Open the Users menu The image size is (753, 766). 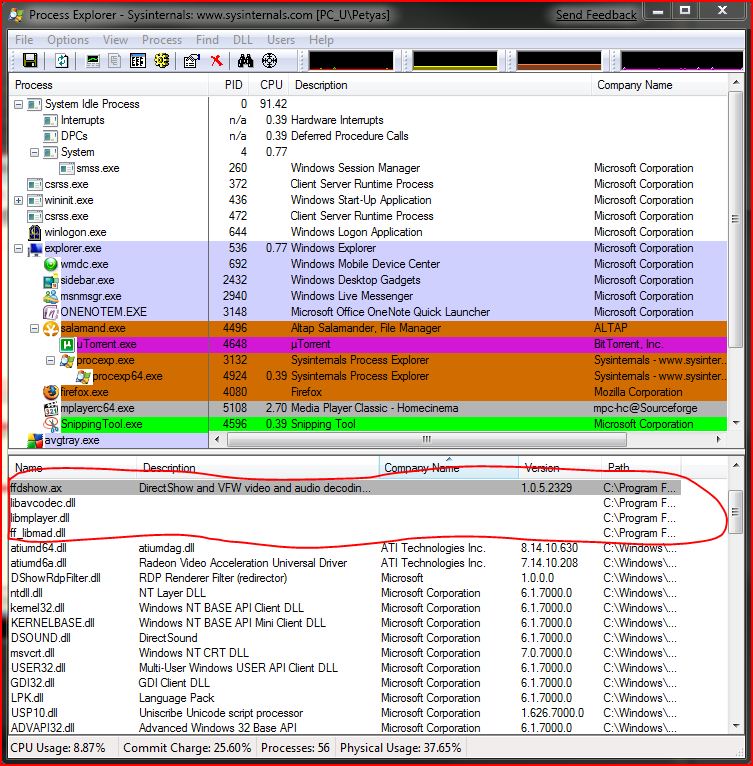(x=281, y=40)
